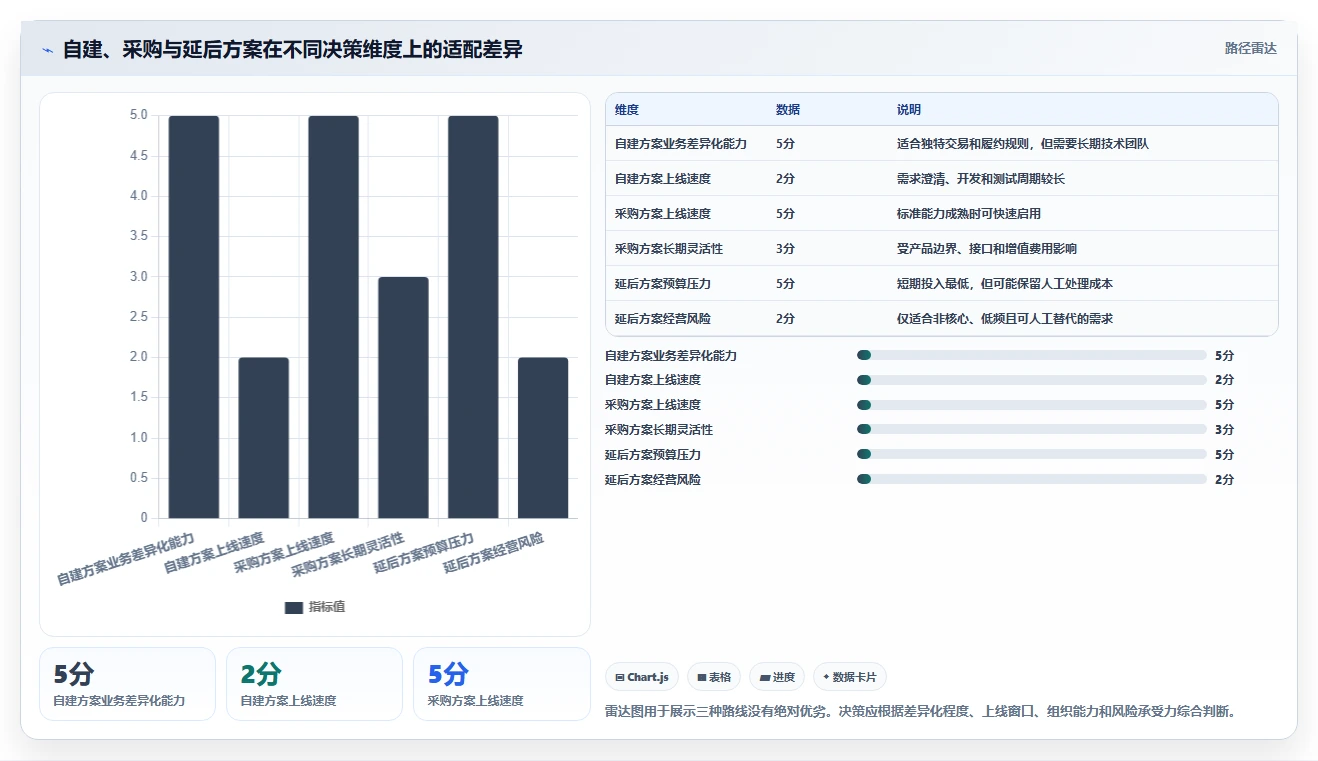Click description 标准能力成熟时可快速启用
The width and height of the screenshot is (1318, 761).
[969, 214]
